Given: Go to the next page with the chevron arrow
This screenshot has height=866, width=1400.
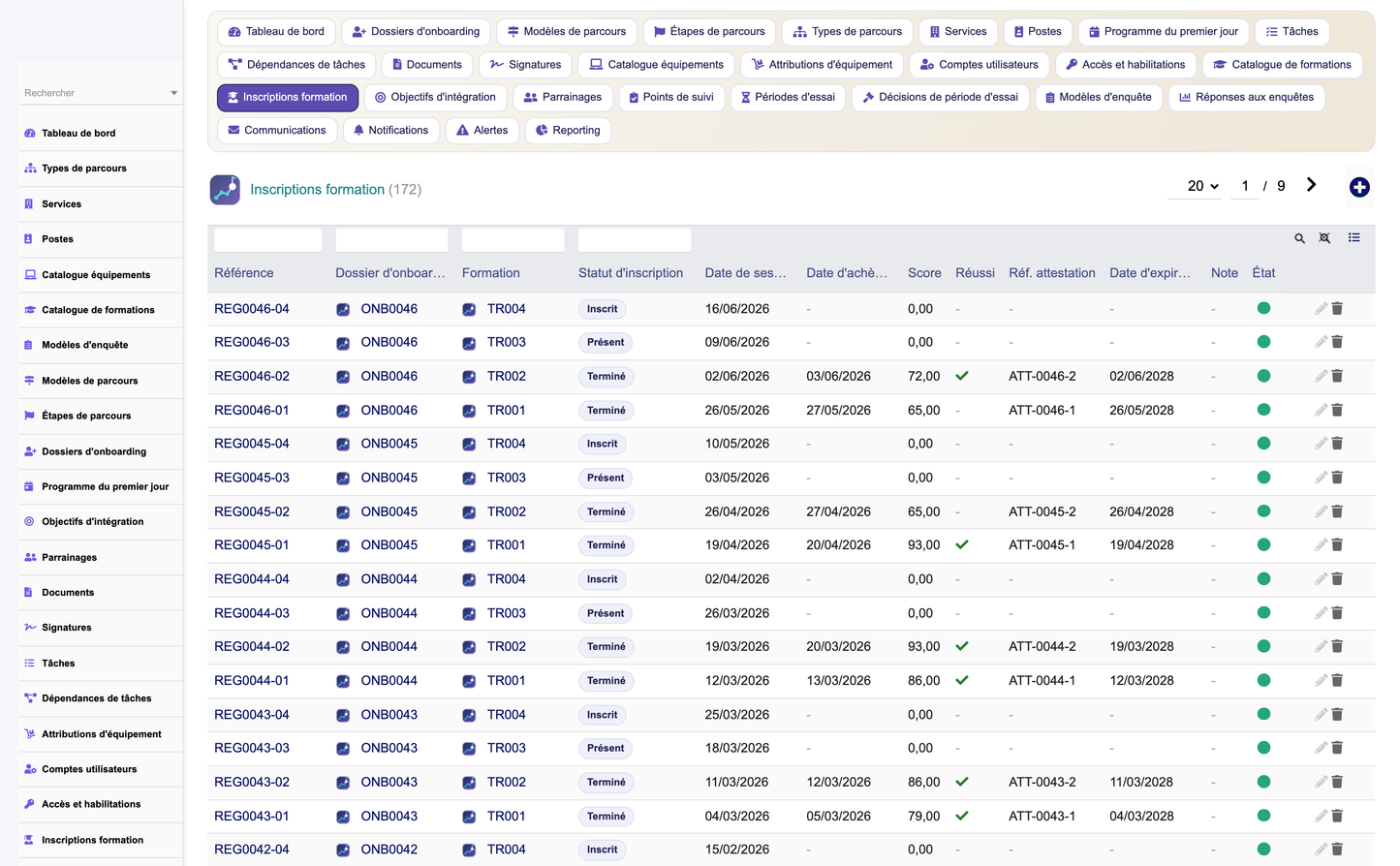Looking at the screenshot, I should [x=1311, y=185].
